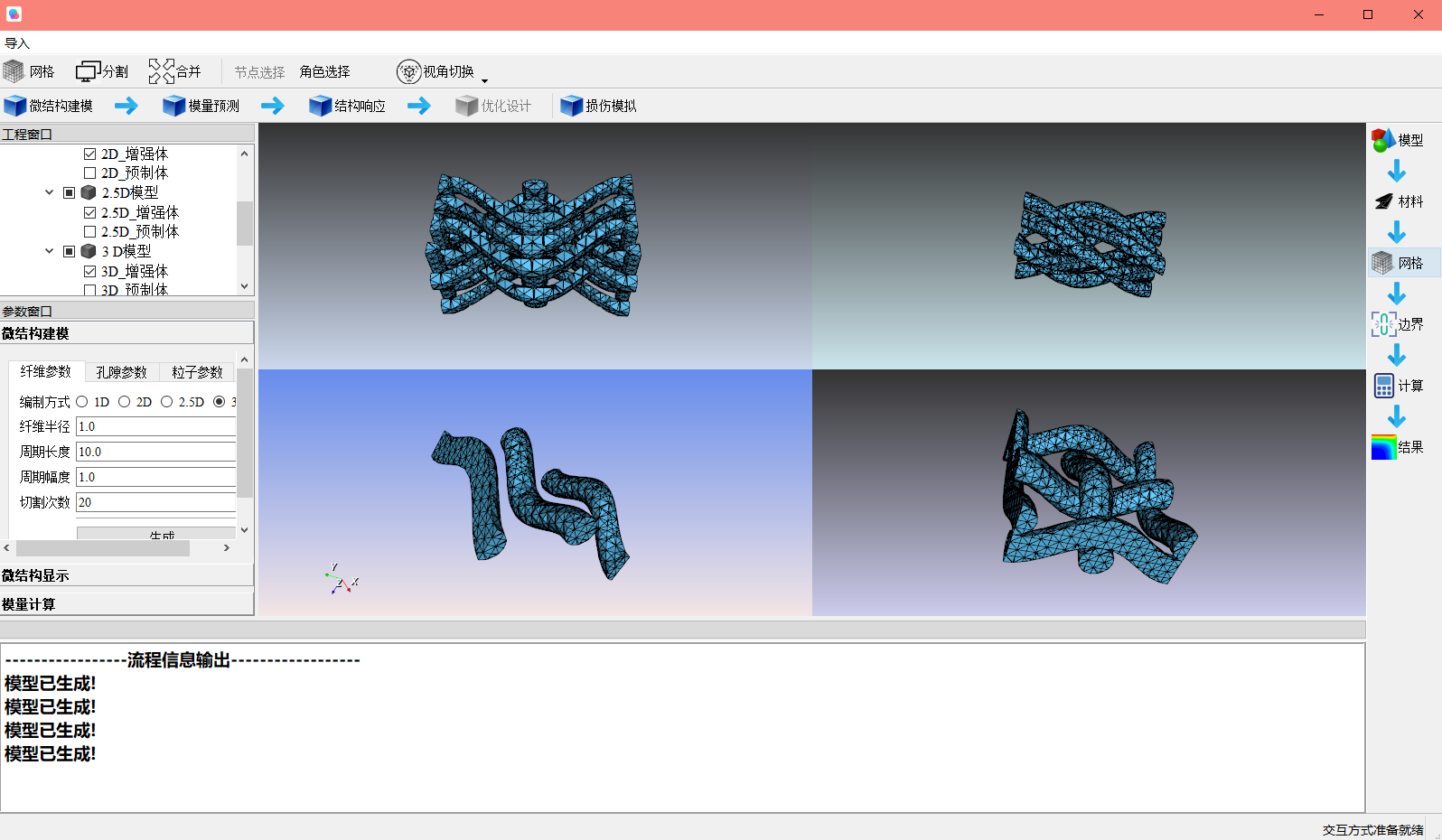Screen dimensions: 1442x840
Task: Switch to the 孔隙参数 tab
Action: [122, 372]
